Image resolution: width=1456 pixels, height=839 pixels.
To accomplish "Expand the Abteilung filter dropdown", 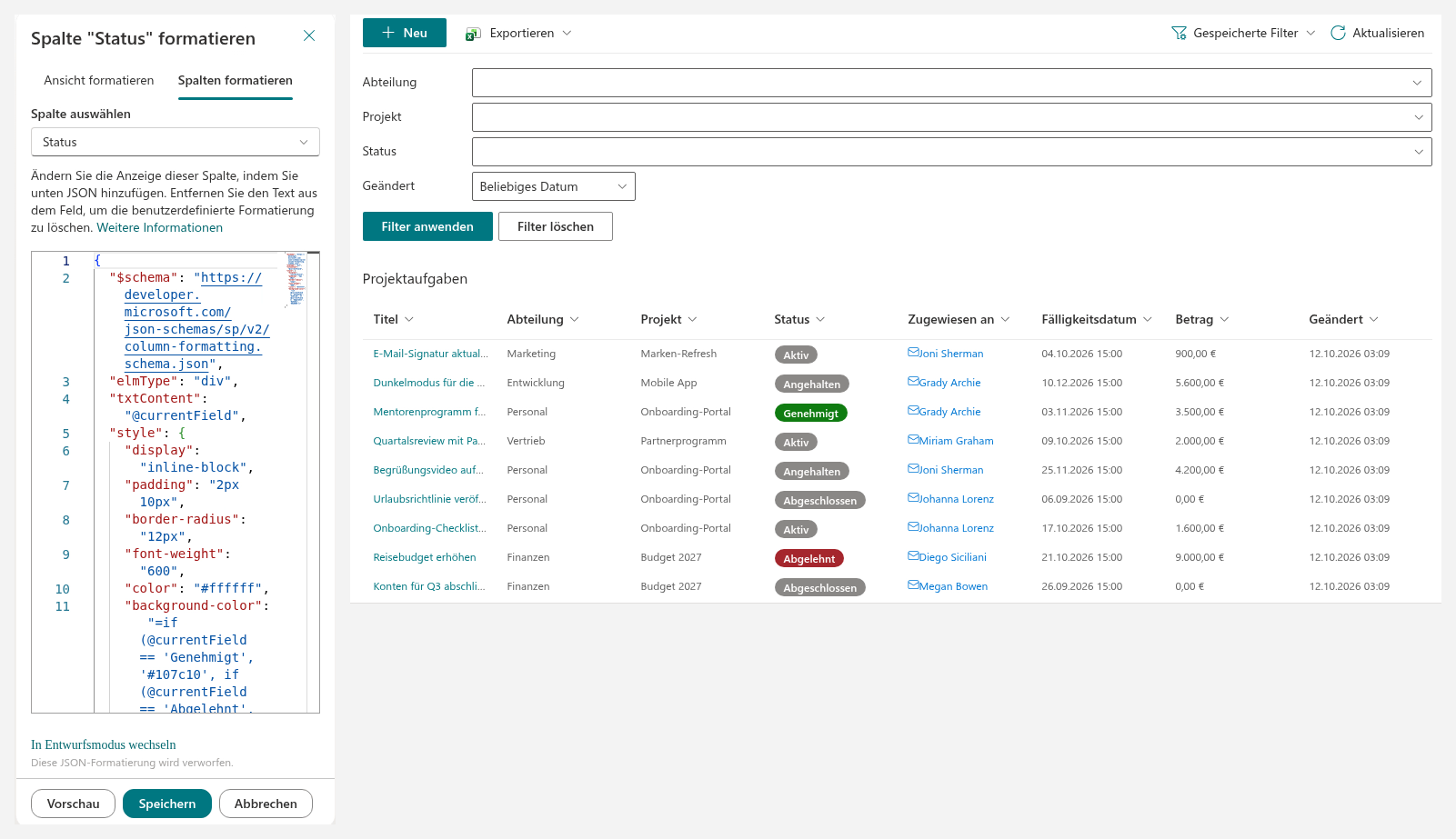I will (x=951, y=83).
